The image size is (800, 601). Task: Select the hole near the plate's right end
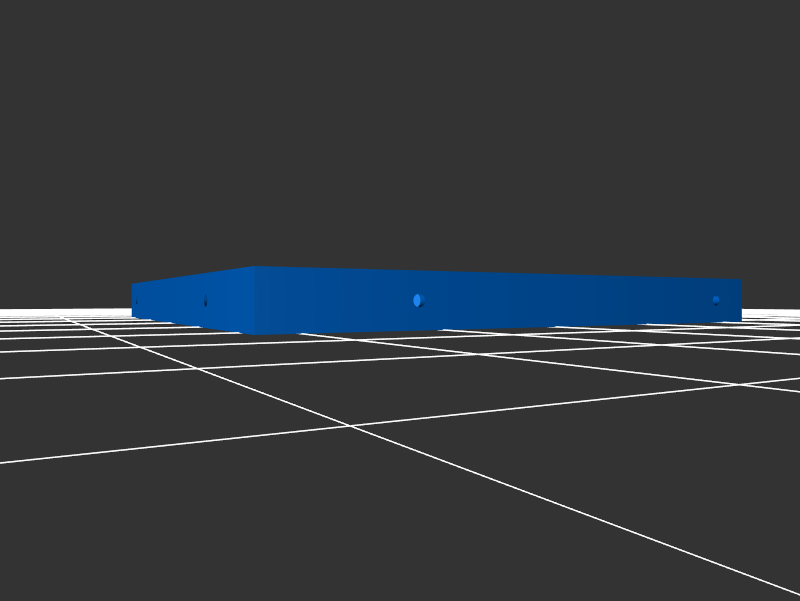point(716,300)
